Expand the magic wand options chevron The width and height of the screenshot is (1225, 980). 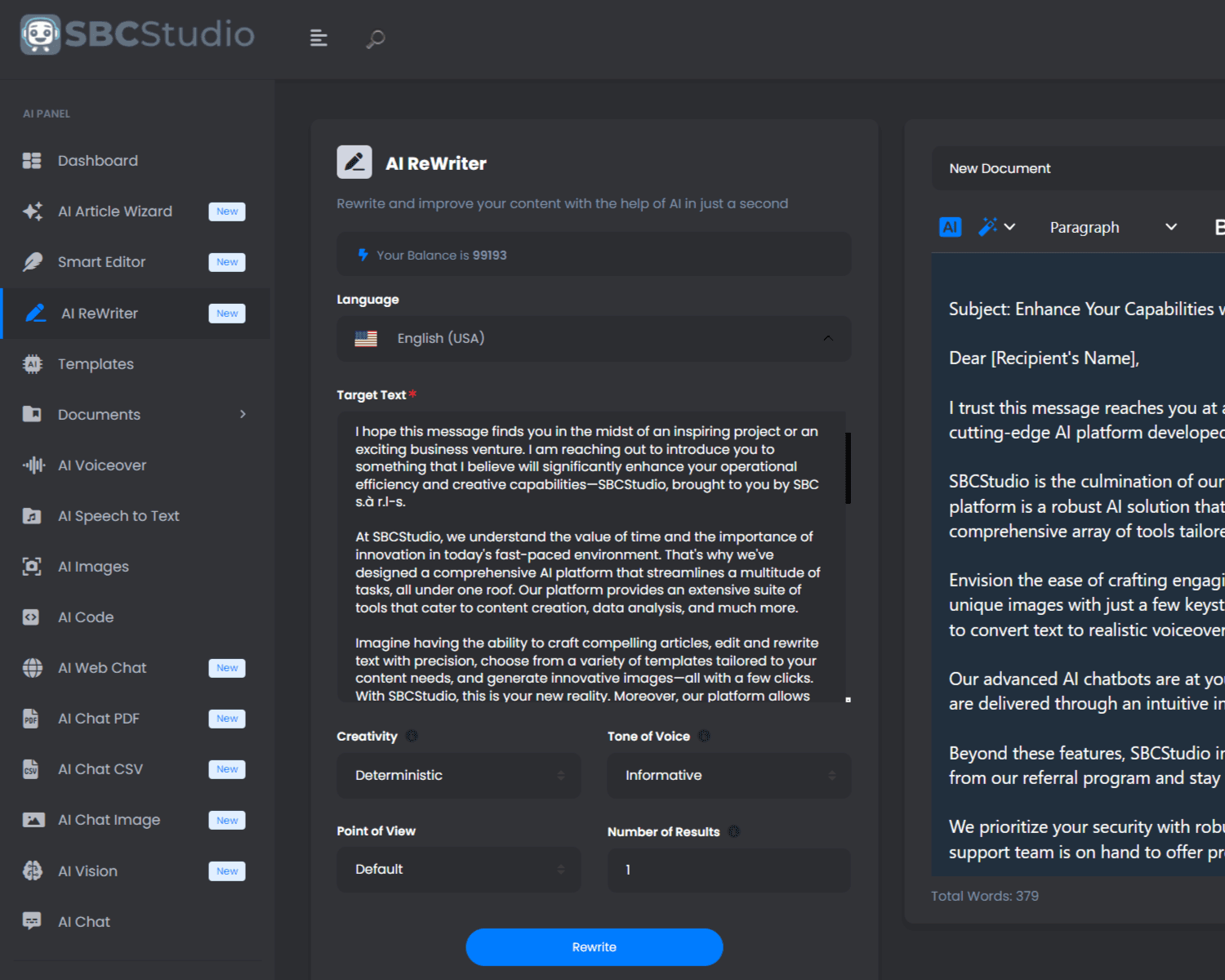pos(1010,227)
